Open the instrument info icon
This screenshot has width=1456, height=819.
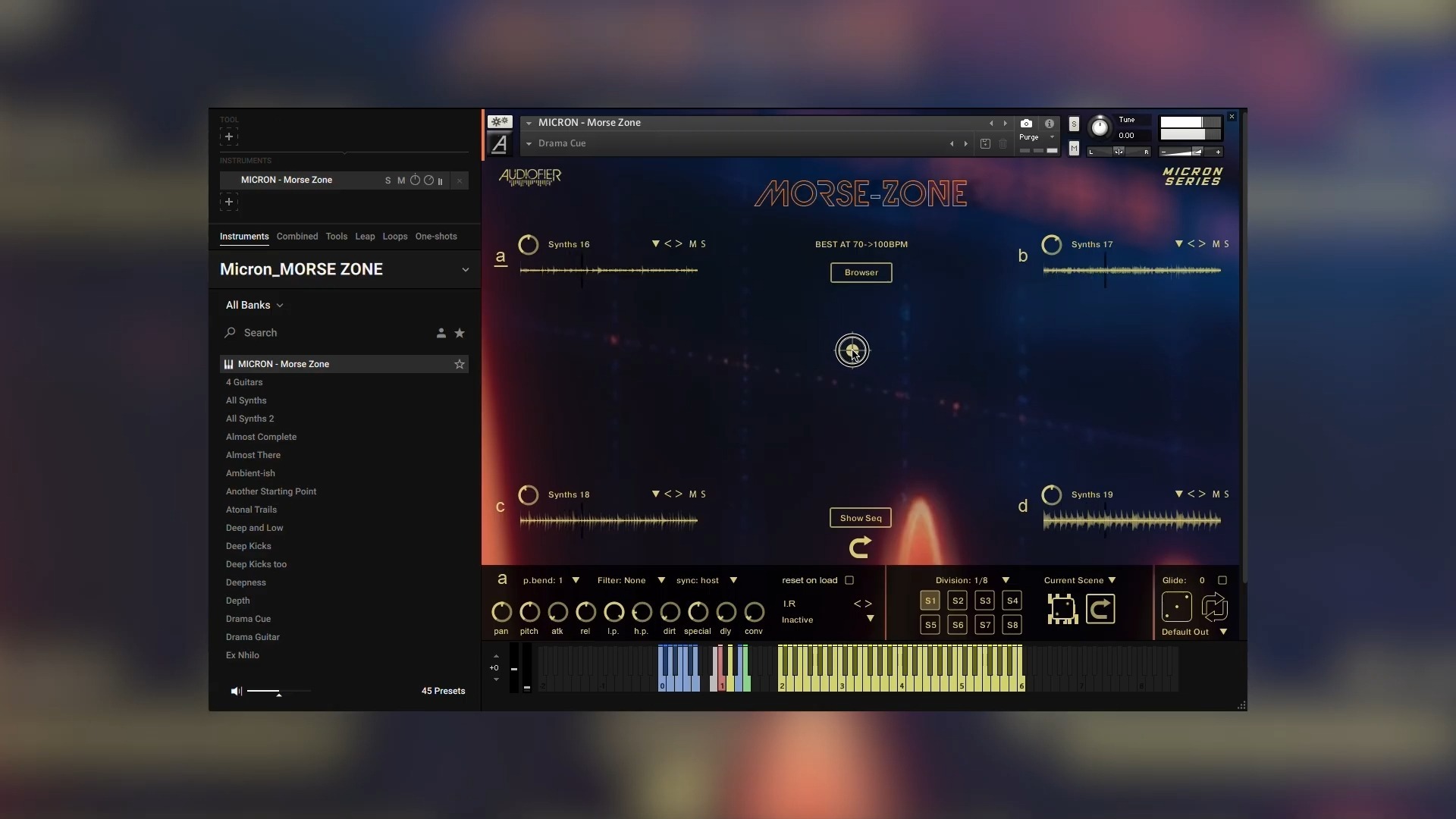(1050, 124)
